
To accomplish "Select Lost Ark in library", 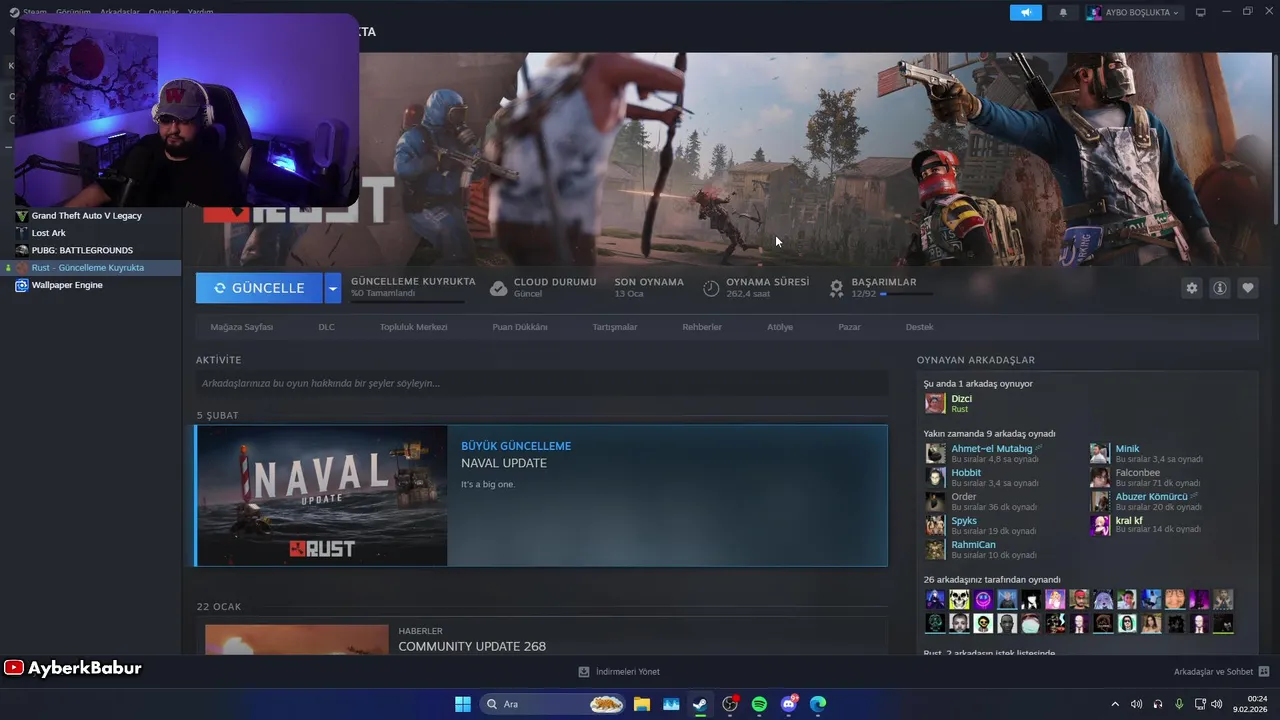I will [48, 233].
